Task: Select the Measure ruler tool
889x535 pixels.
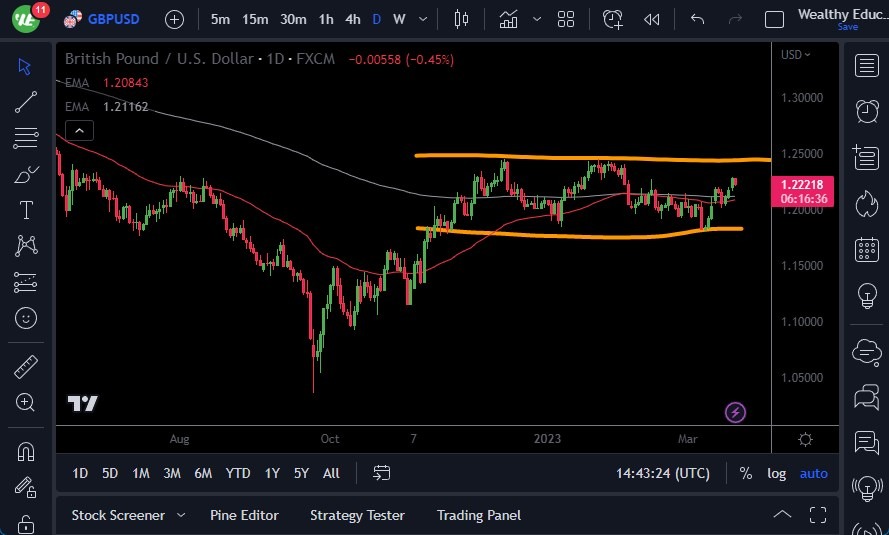Action: [x=26, y=367]
